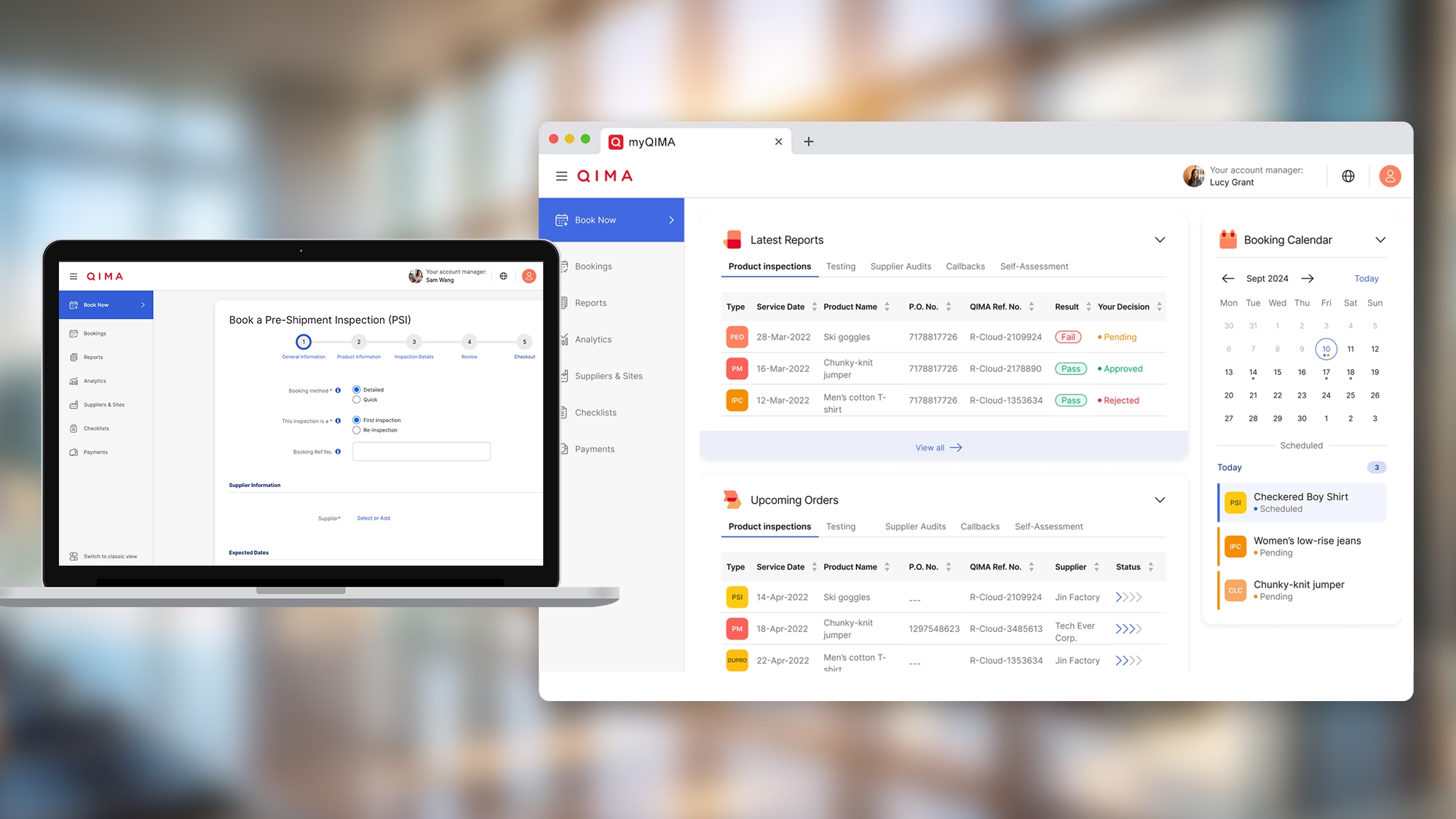Open new browser tab with plus icon
The height and width of the screenshot is (819, 1456).
(808, 142)
